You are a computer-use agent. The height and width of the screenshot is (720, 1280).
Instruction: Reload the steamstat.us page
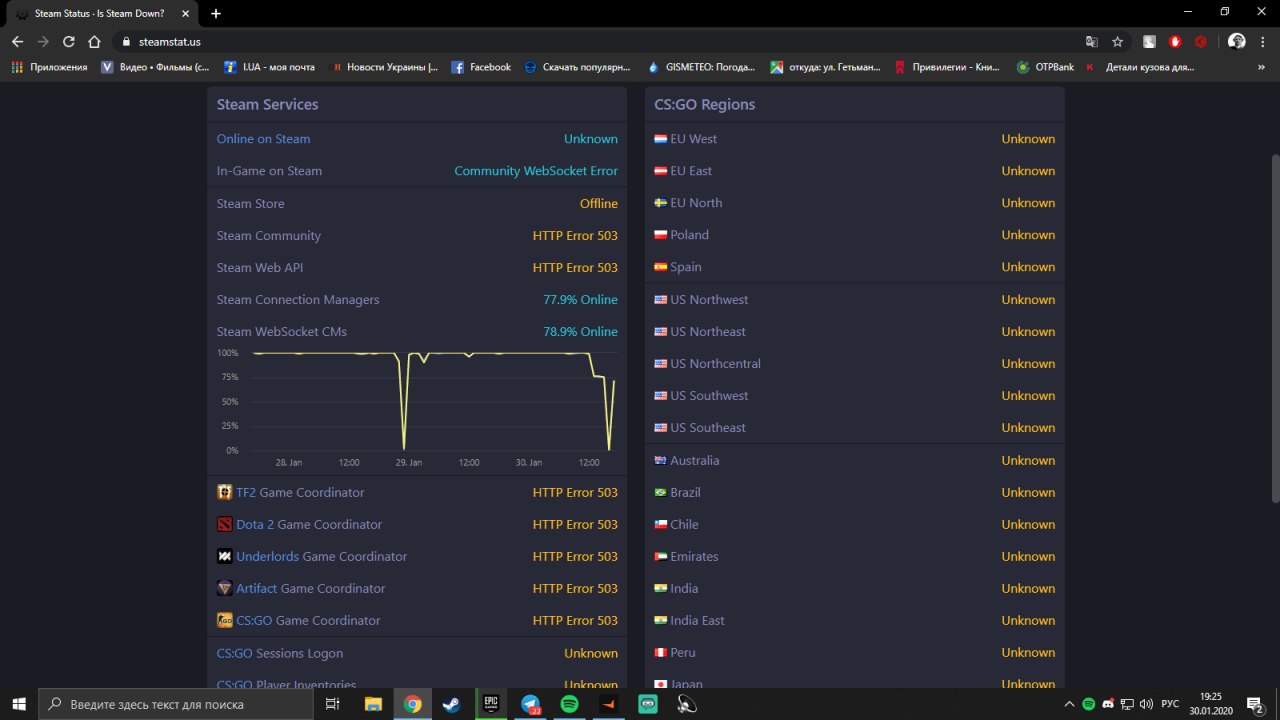pyautogui.click(x=69, y=42)
